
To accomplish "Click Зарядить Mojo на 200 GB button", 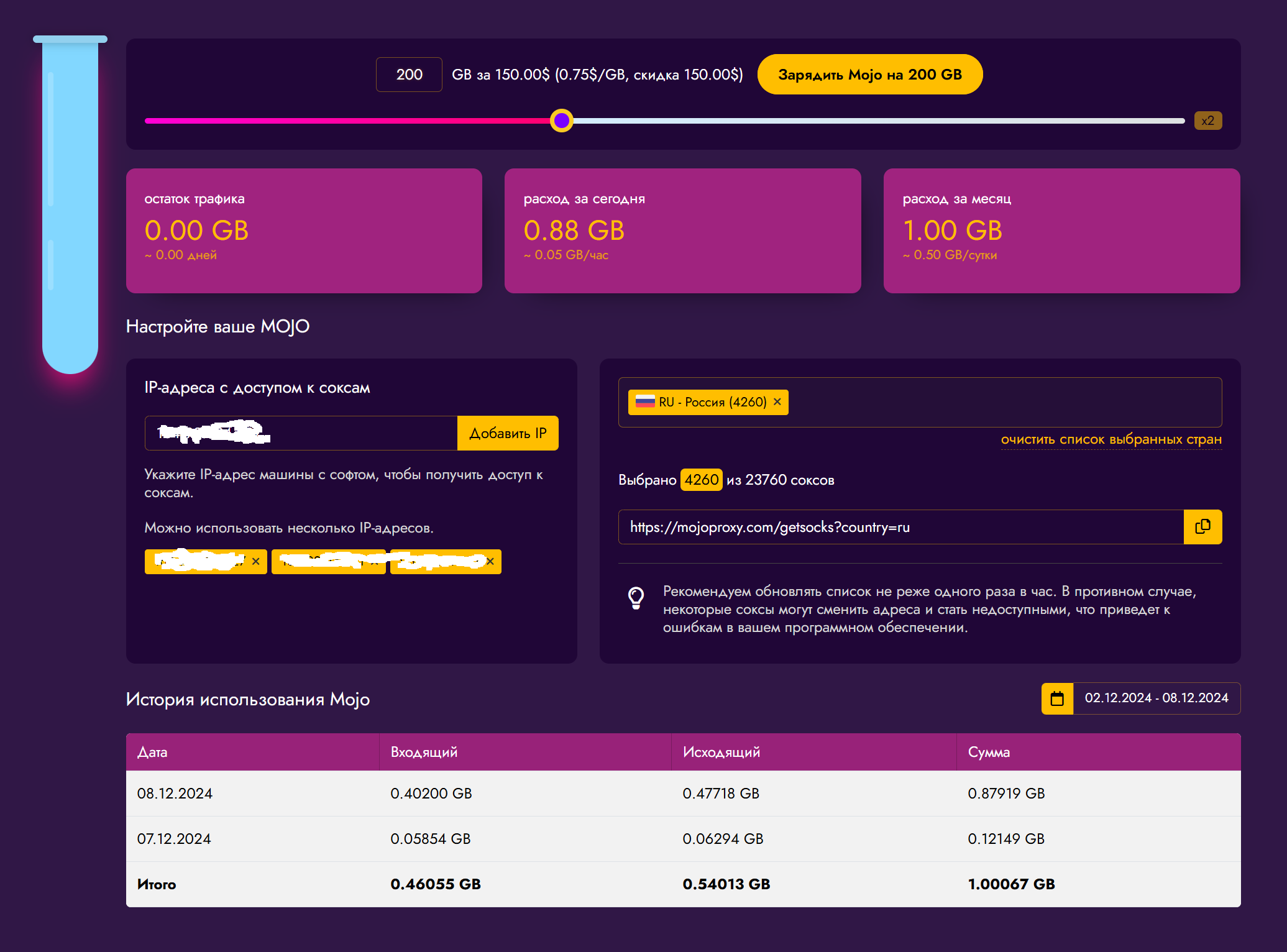I will pyautogui.click(x=869, y=75).
